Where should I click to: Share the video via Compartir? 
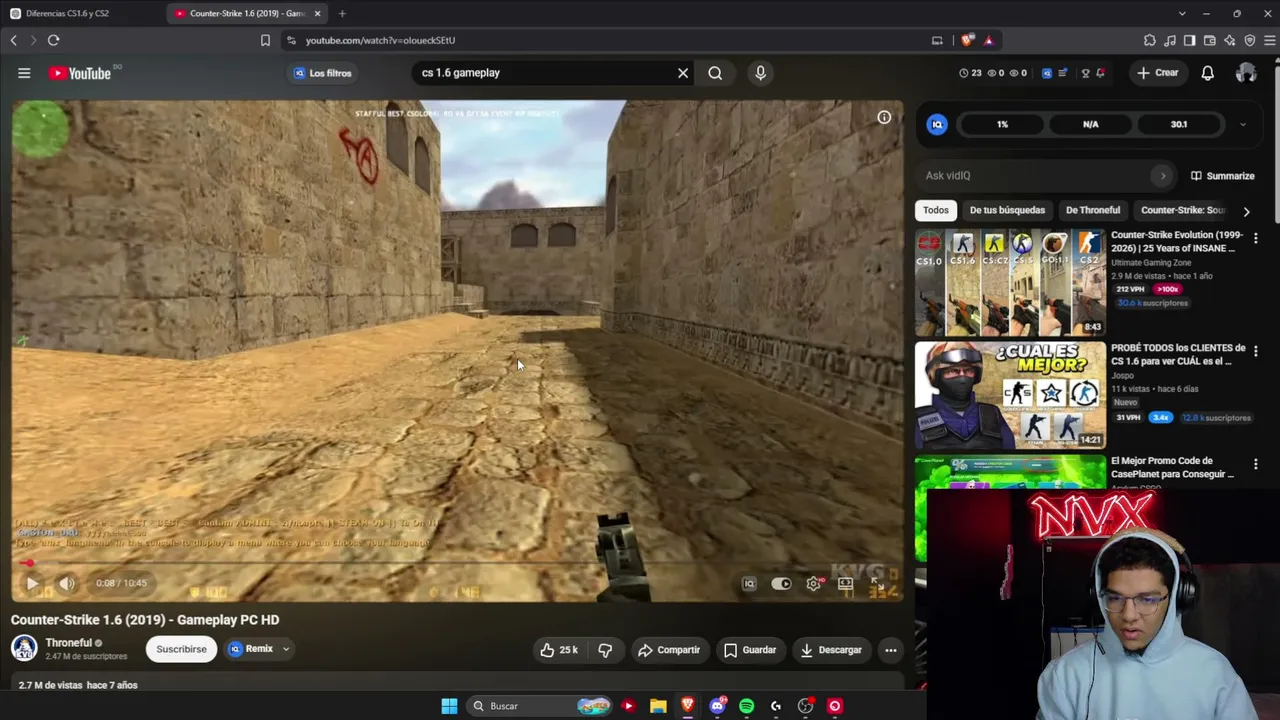tap(669, 650)
